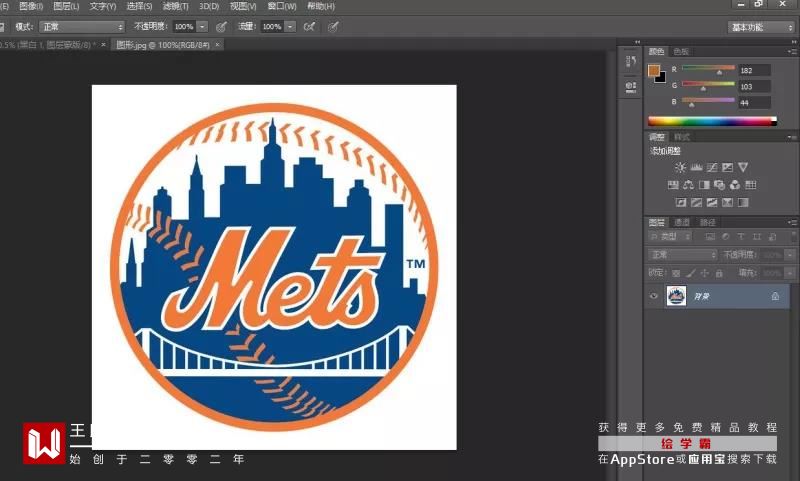Open the layer blend mode 正常 dropdown

pyautogui.click(x=682, y=255)
